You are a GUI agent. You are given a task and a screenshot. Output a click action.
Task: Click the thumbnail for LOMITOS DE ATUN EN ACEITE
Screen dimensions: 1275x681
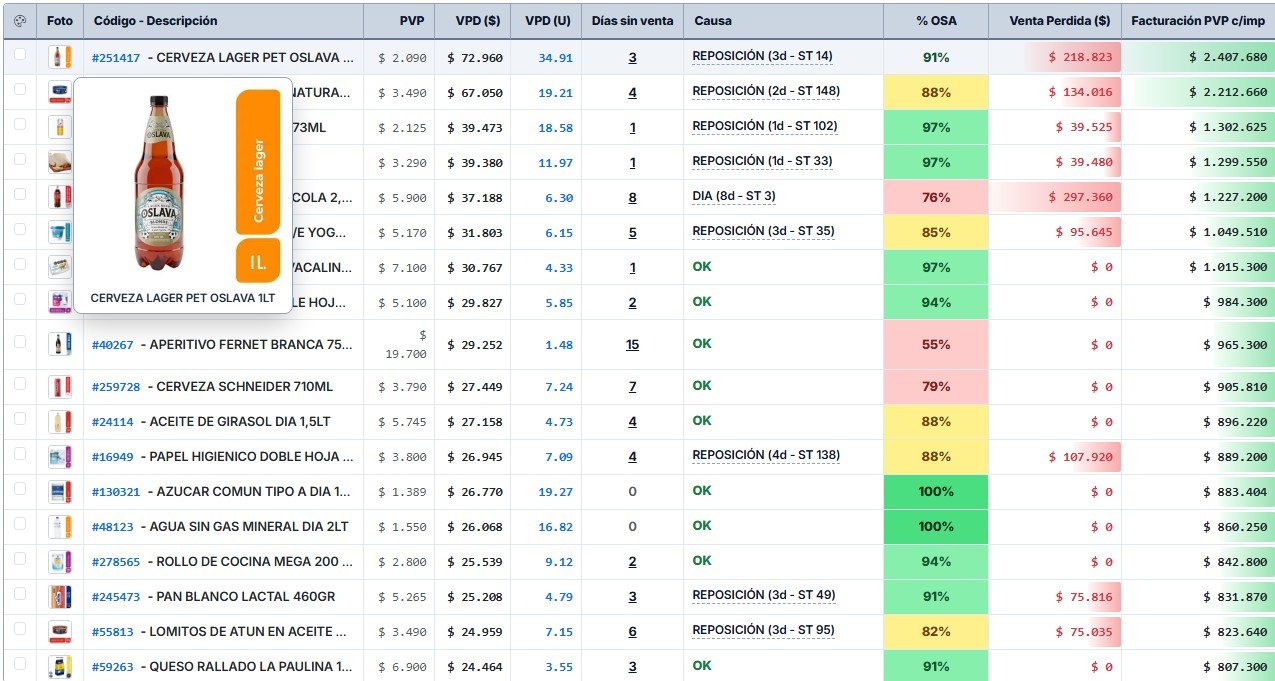pos(60,631)
